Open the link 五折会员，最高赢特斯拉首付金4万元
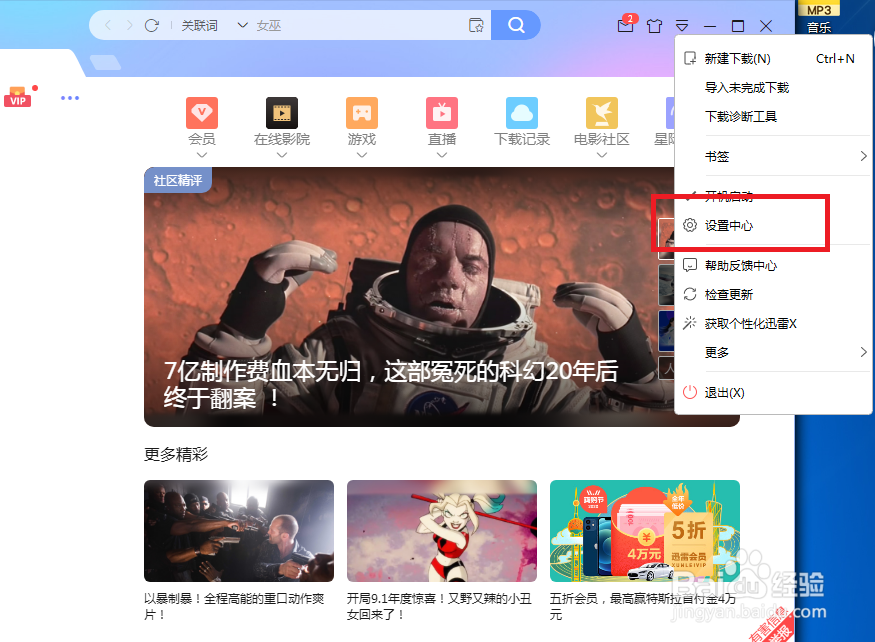The image size is (875, 642). click(642, 606)
